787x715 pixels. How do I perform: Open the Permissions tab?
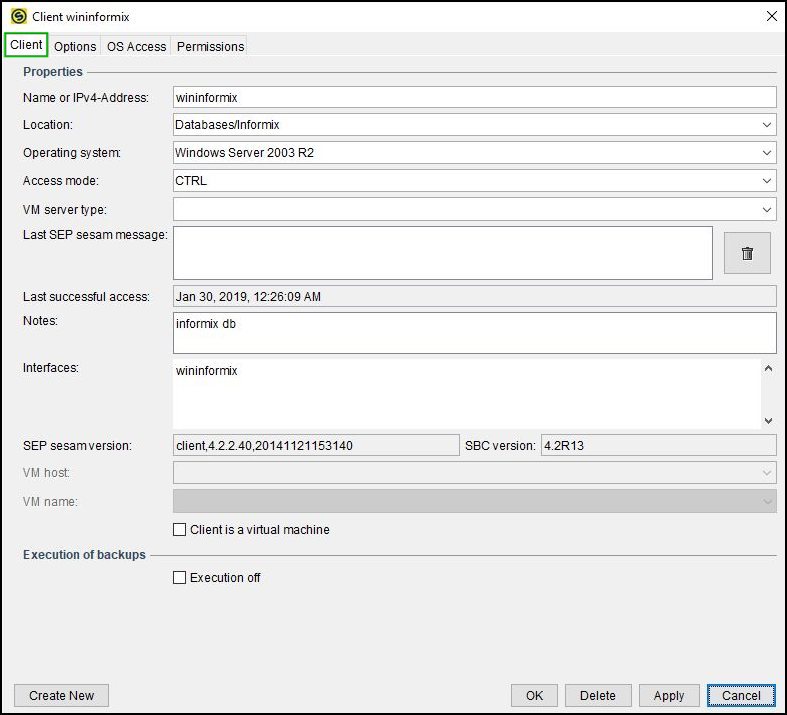[210, 46]
